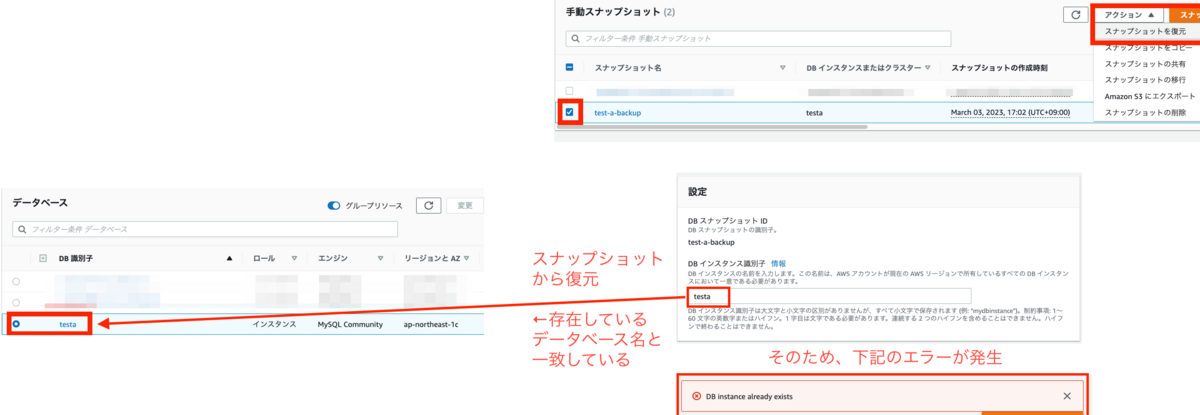Check the blurred snapshot row checkbox

(x=570, y=91)
